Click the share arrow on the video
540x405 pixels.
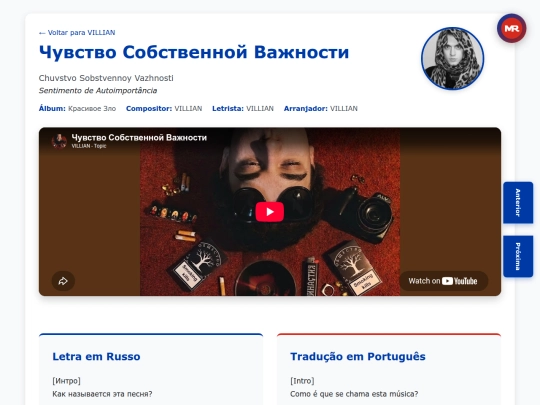[63, 281]
